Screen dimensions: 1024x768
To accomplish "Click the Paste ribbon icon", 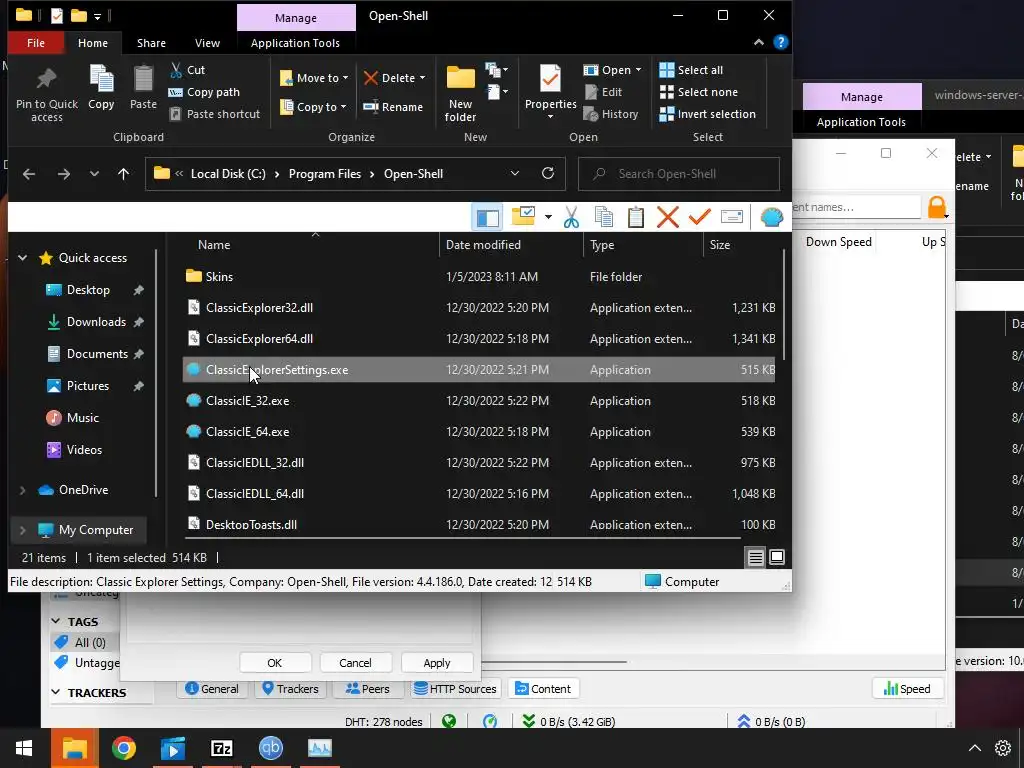I will [x=143, y=80].
